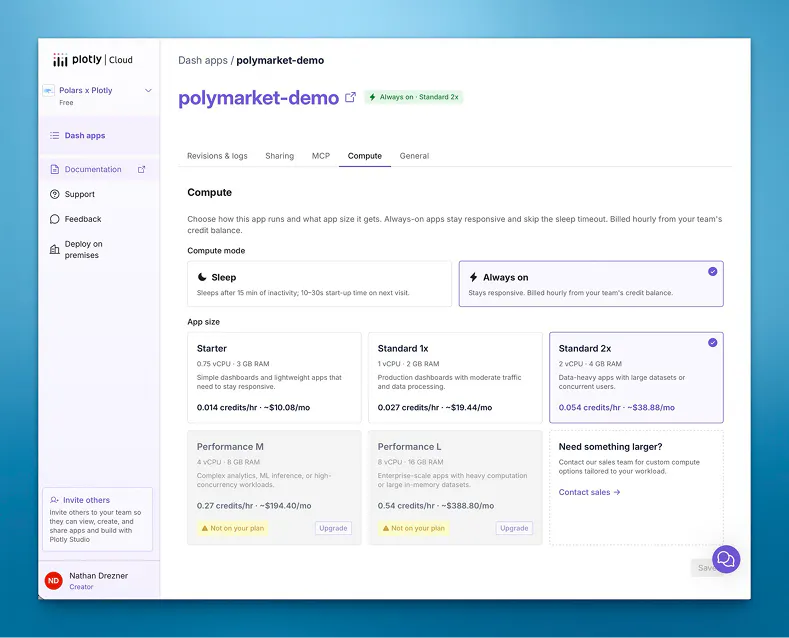This screenshot has width=789, height=638.
Task: Click the Support help icon
Action: [x=55, y=194]
